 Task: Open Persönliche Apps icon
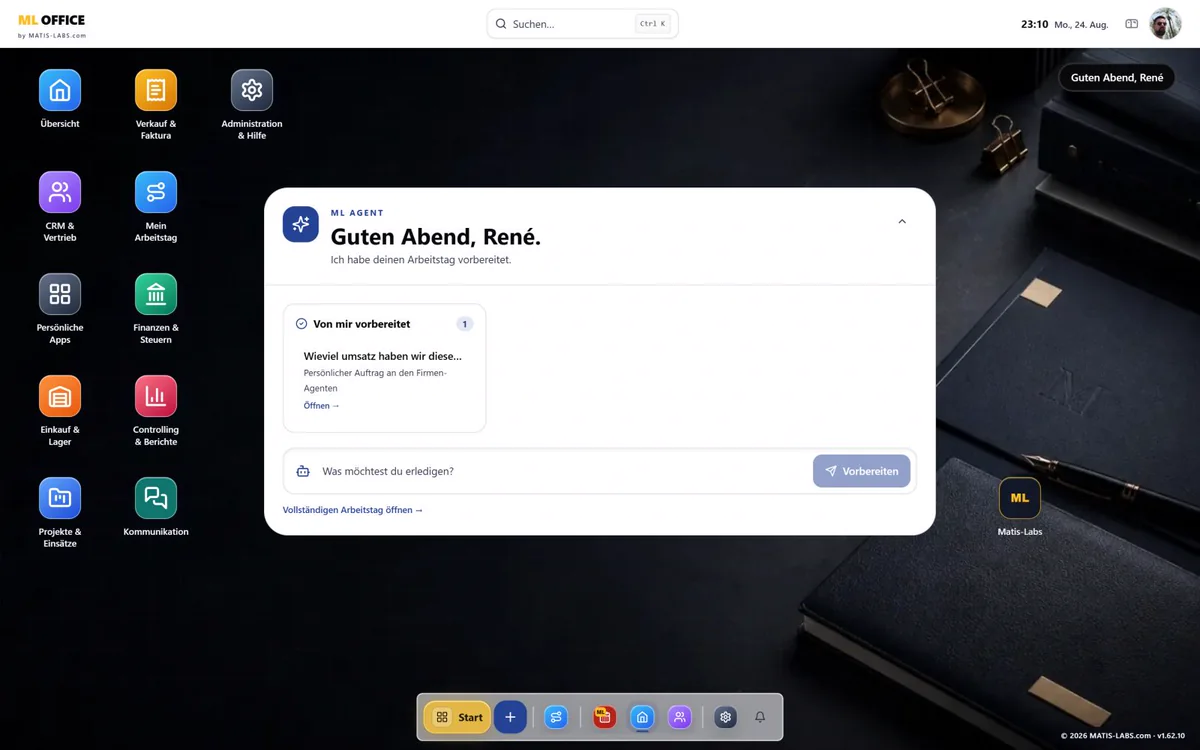[60, 294]
